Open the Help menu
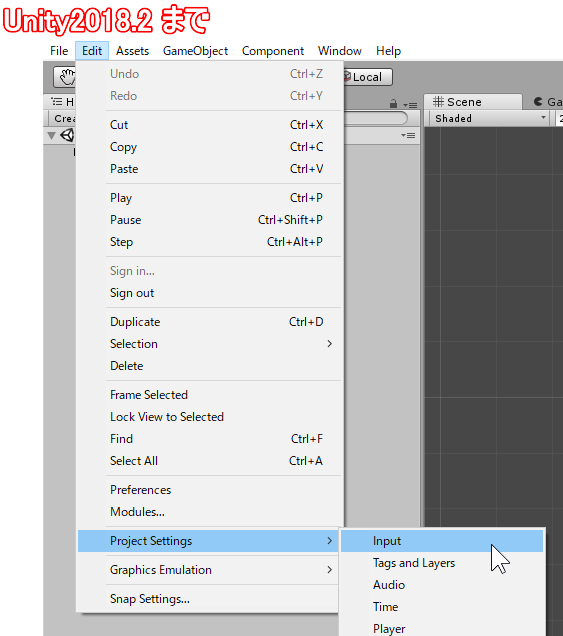The height and width of the screenshot is (636, 563). pyautogui.click(x=389, y=51)
